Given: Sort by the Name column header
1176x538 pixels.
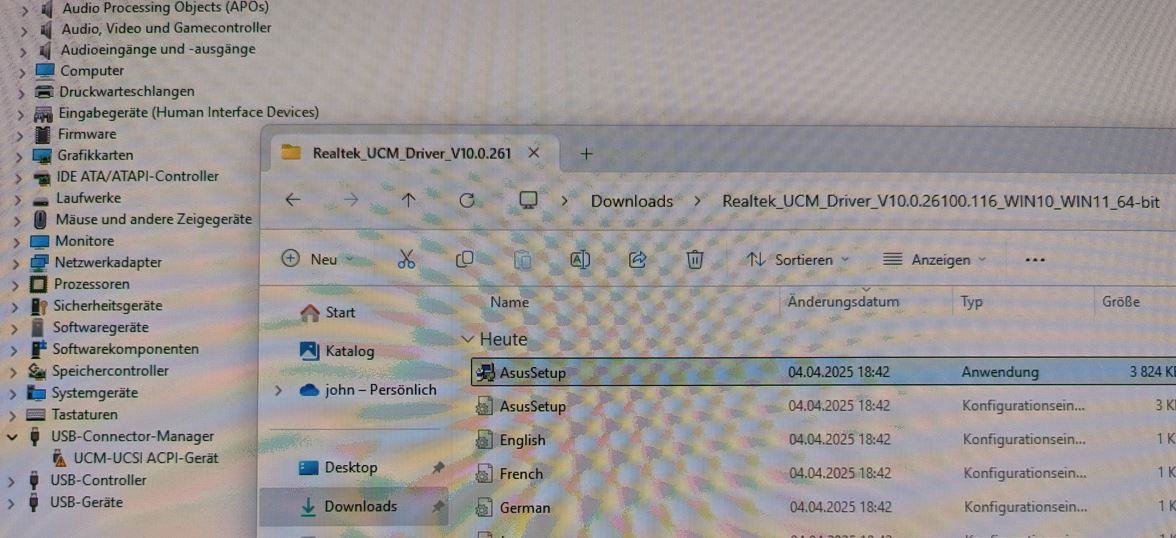Looking at the screenshot, I should point(509,302).
